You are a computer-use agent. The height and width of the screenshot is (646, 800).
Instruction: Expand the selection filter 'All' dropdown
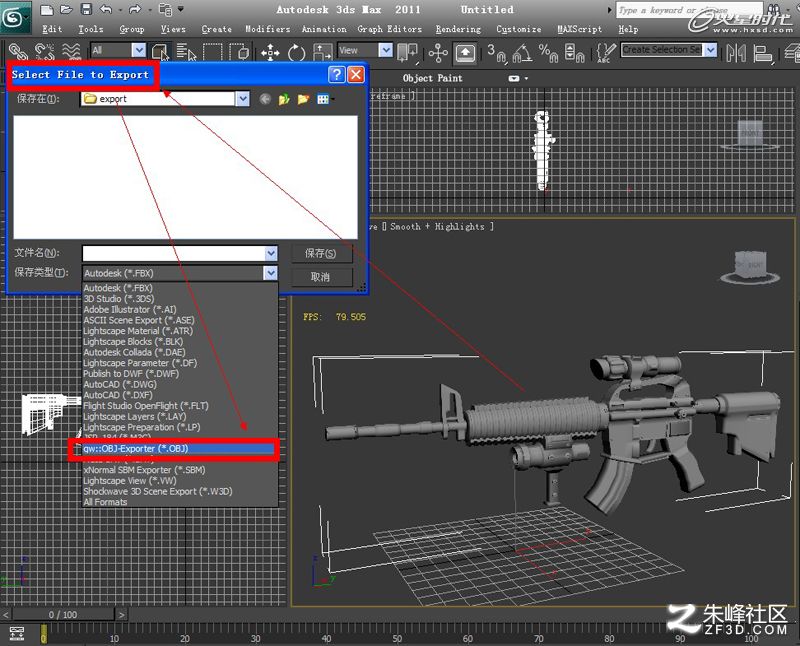(x=139, y=50)
